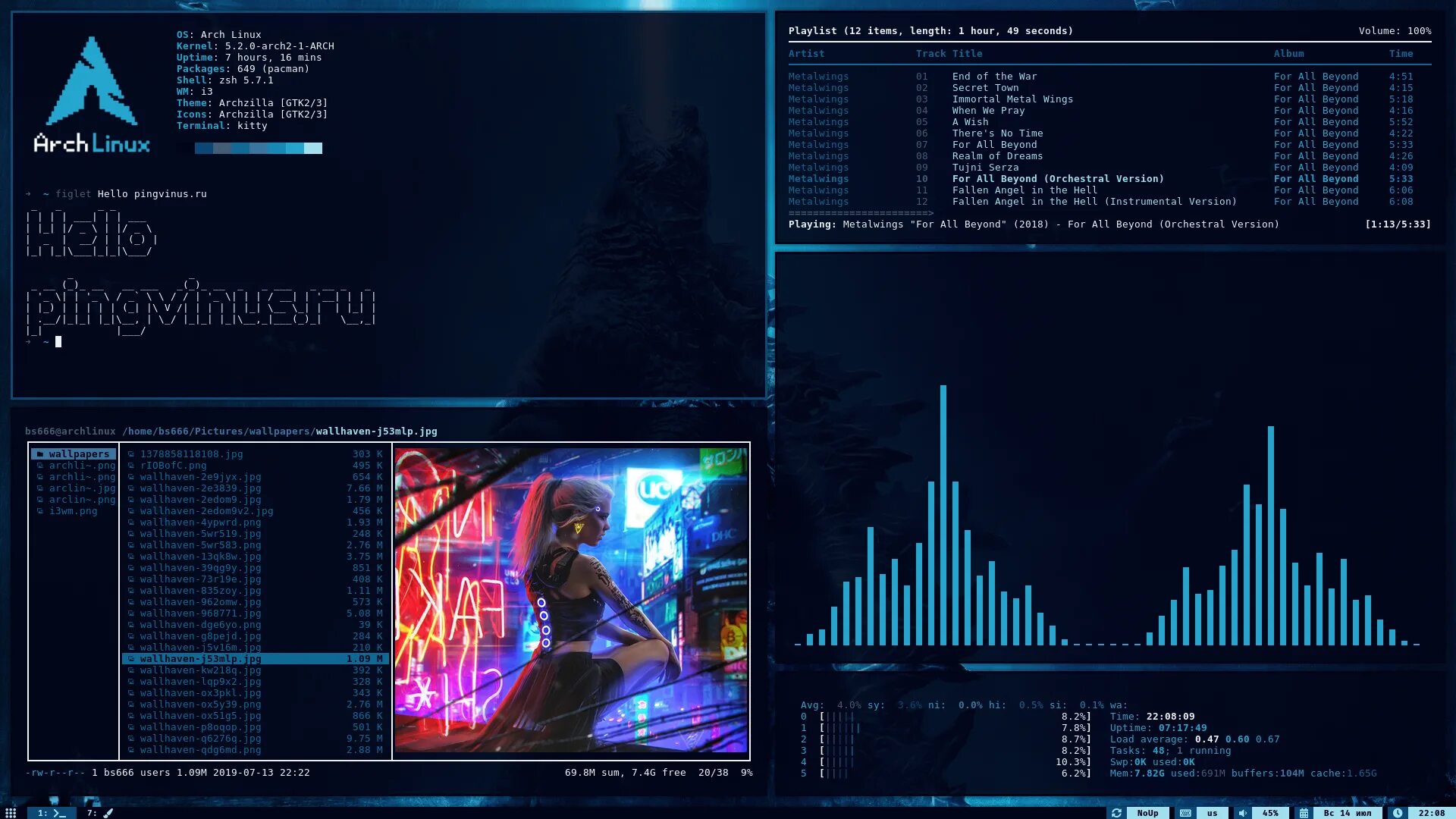Select 'Fallen Angel in the Hell' track 11
This screenshot has width=1456, height=819.
(1024, 190)
